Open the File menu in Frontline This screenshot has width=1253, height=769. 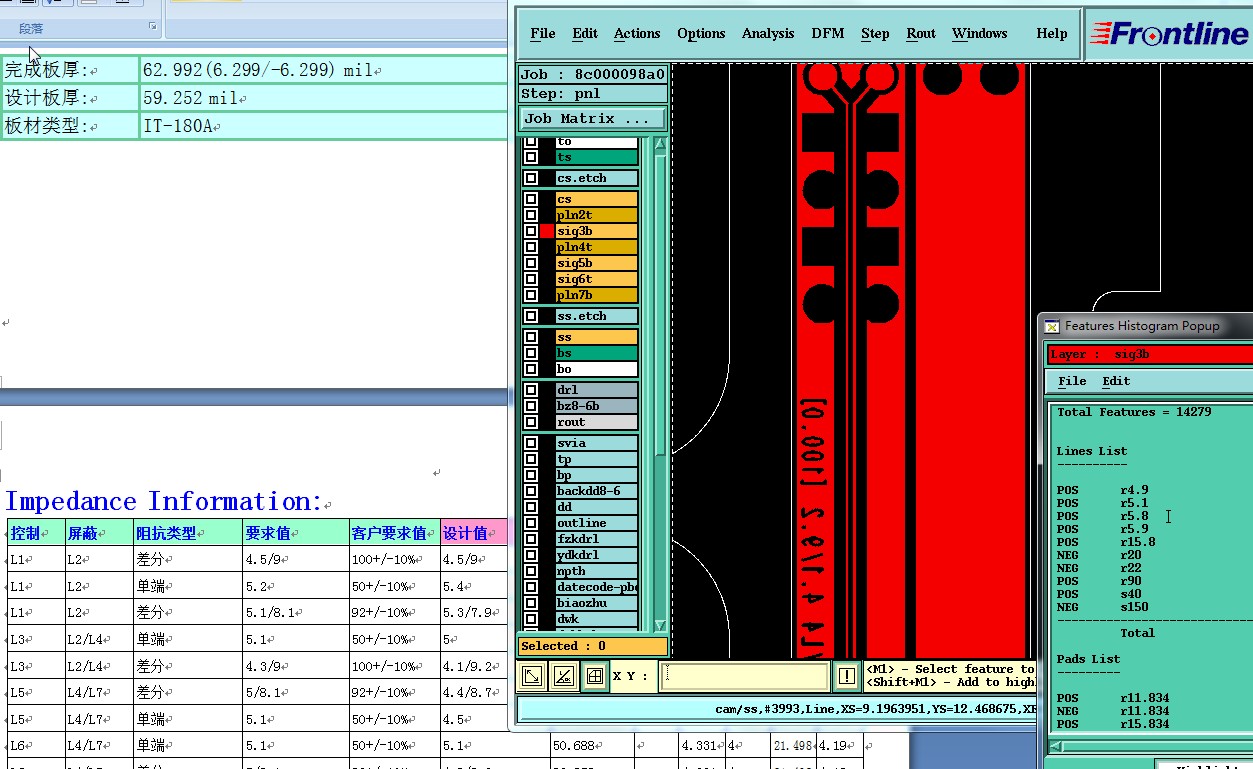[543, 34]
